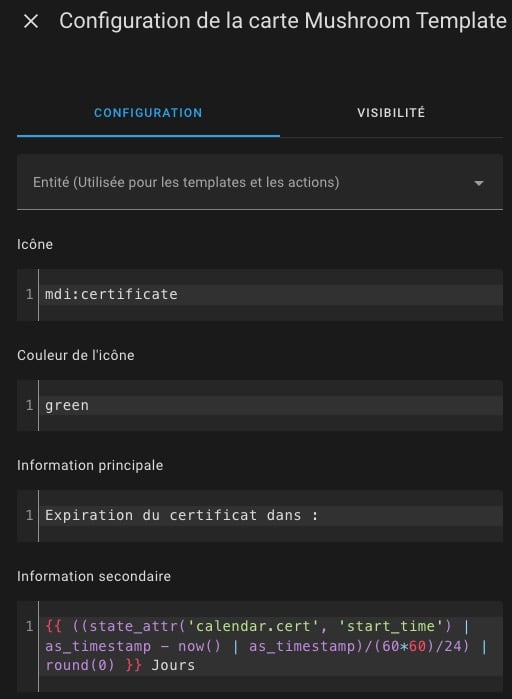Click the word Jours in the template
The width and height of the screenshot is (512, 699).
click(x=173, y=666)
